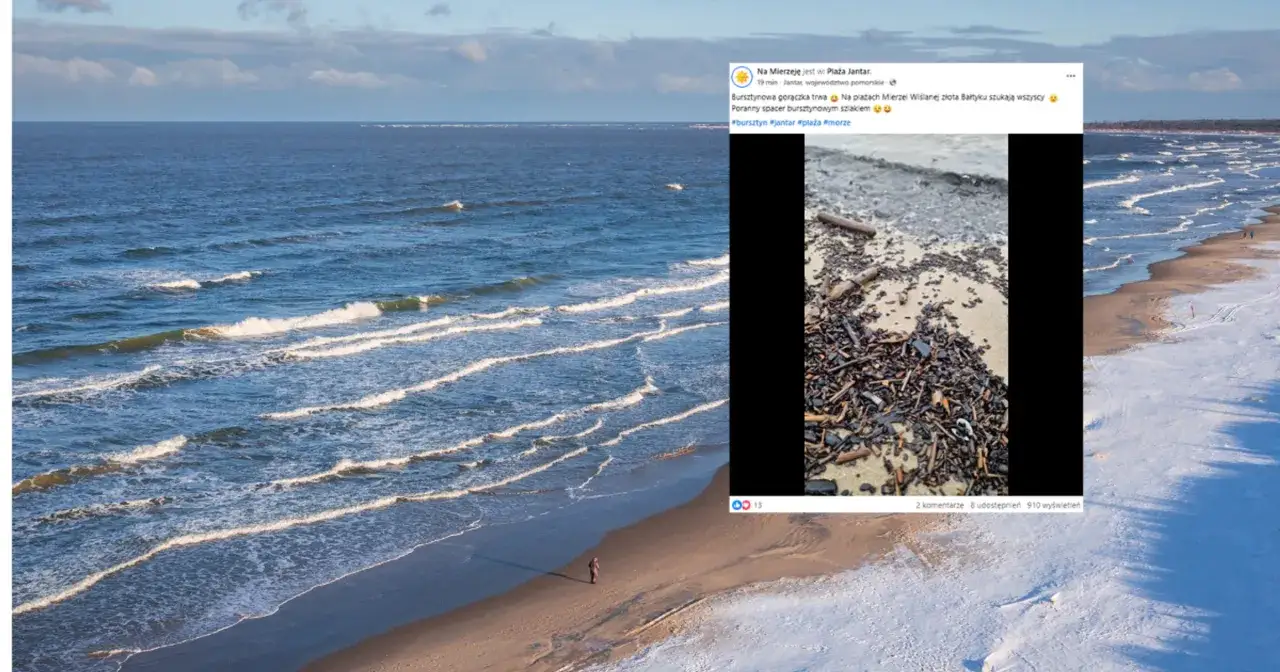Click the red heart Love reaction icon
Screen dimensions: 1280x672
[x=745, y=505]
